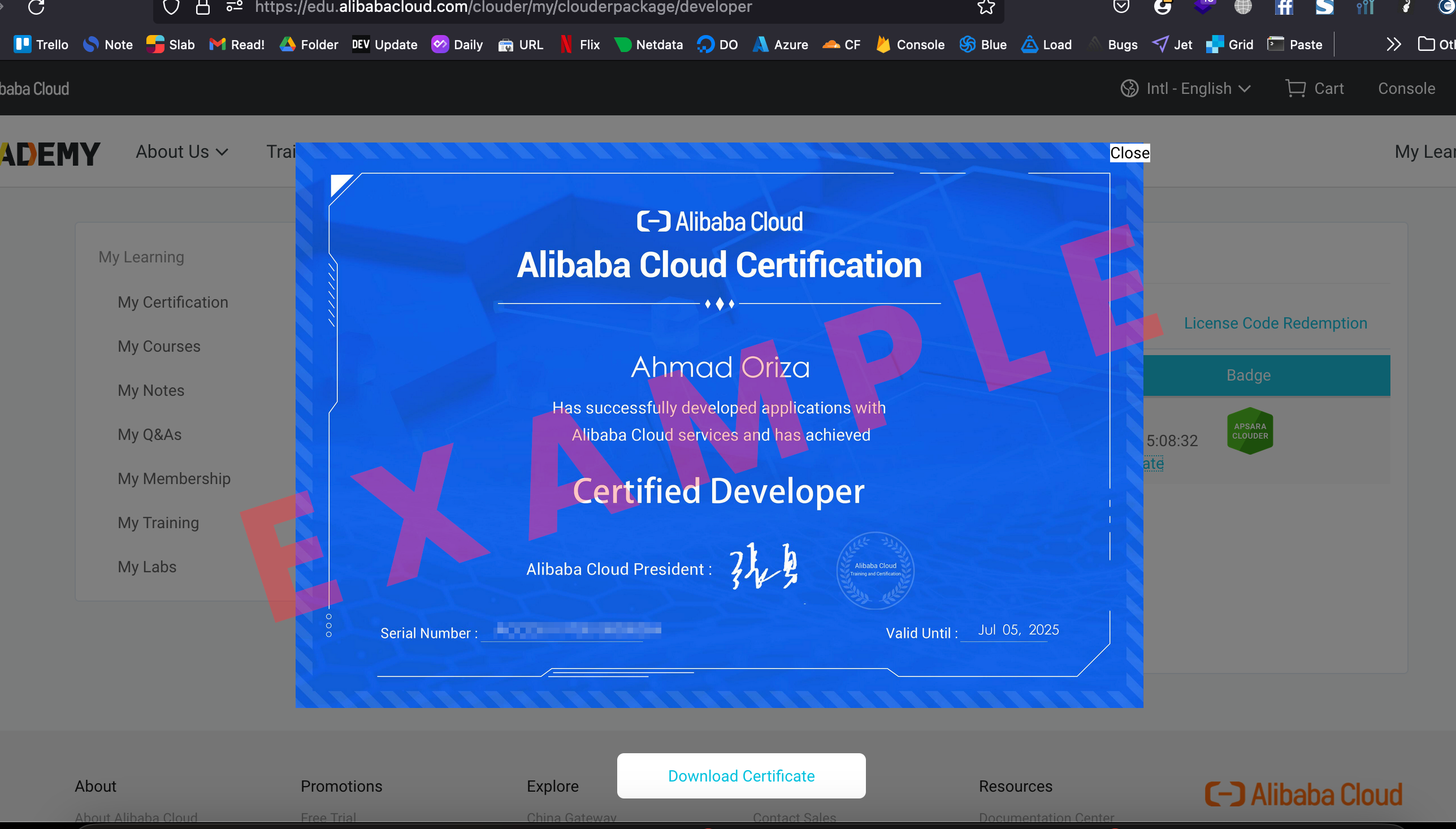Open the Note bookmark
The width and height of the screenshot is (1456, 829).
pos(107,45)
